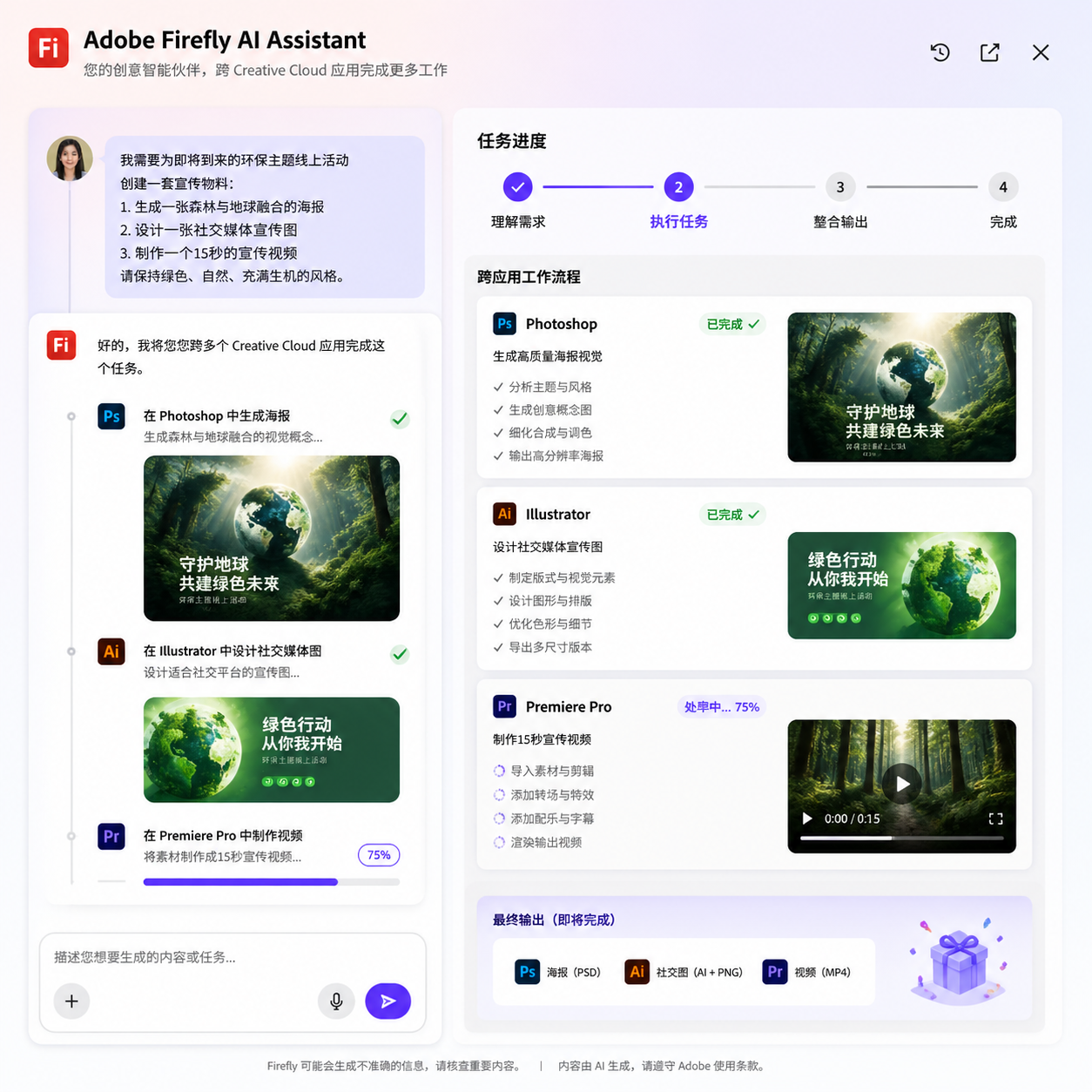Click the 最终输出（即将完成）heading
The height and width of the screenshot is (1092, 1092).
point(554,920)
